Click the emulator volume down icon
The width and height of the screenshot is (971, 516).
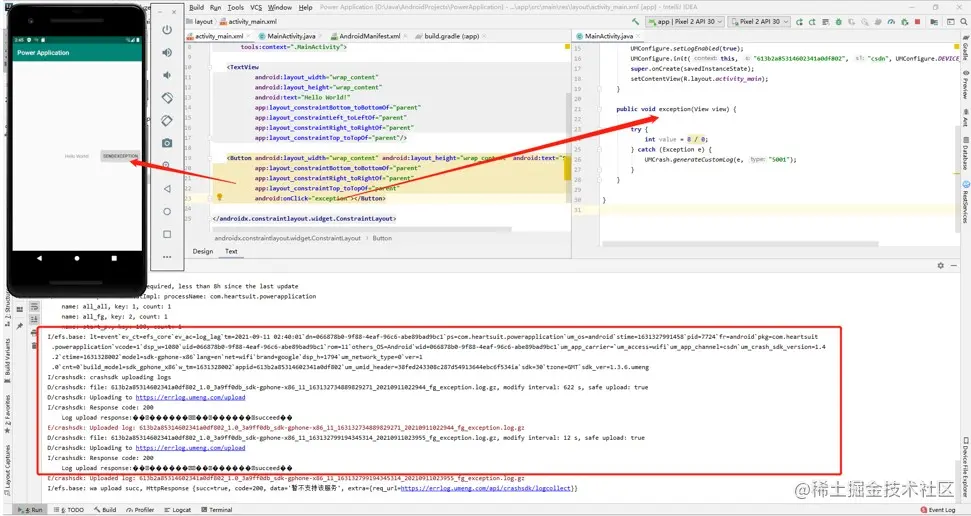[167, 75]
